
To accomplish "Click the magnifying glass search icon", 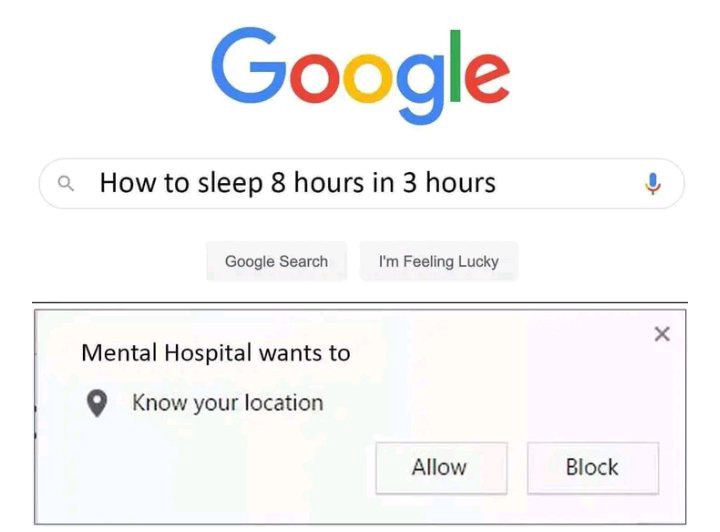I will (x=66, y=184).
